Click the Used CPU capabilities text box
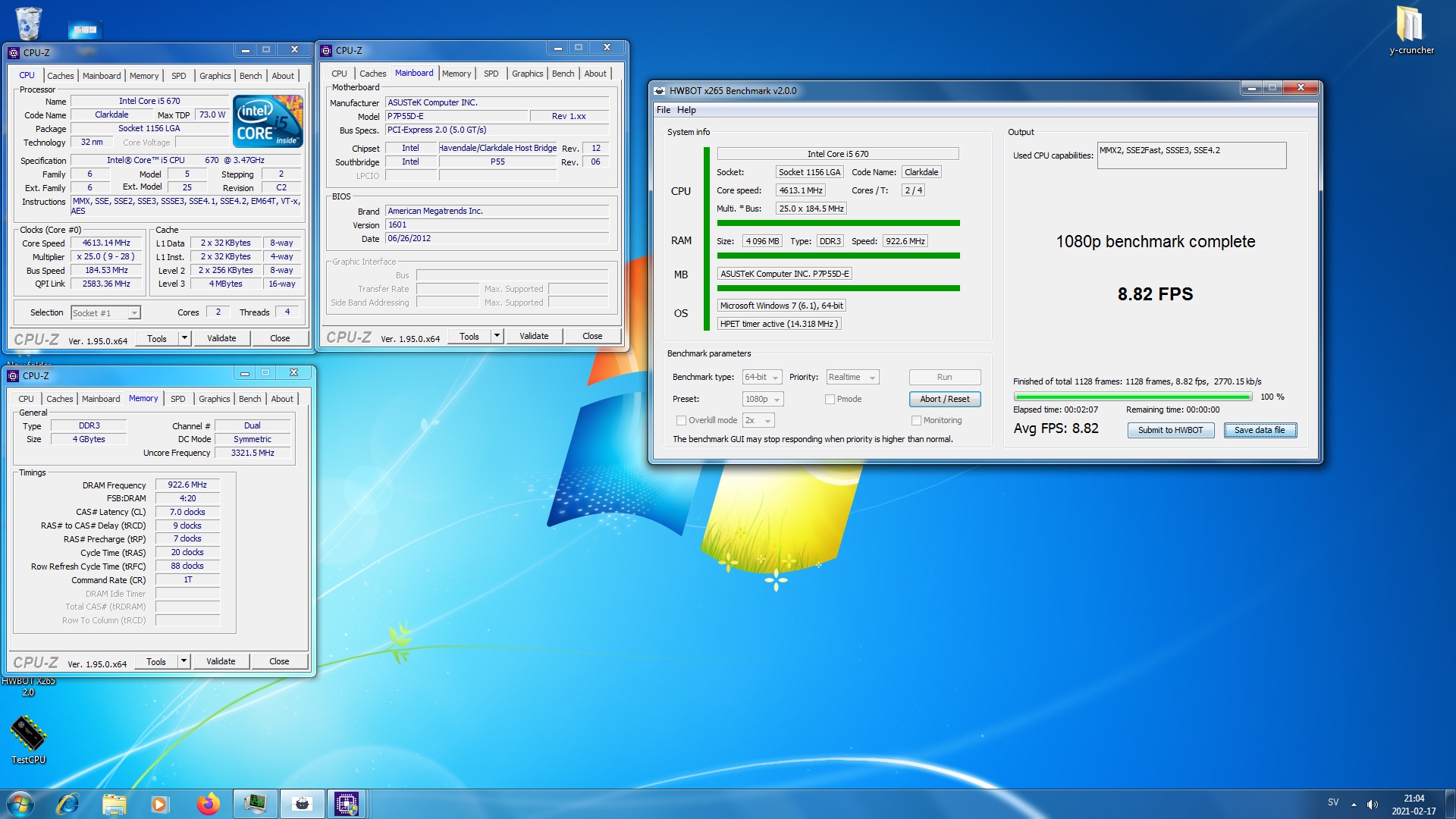 [1191, 155]
